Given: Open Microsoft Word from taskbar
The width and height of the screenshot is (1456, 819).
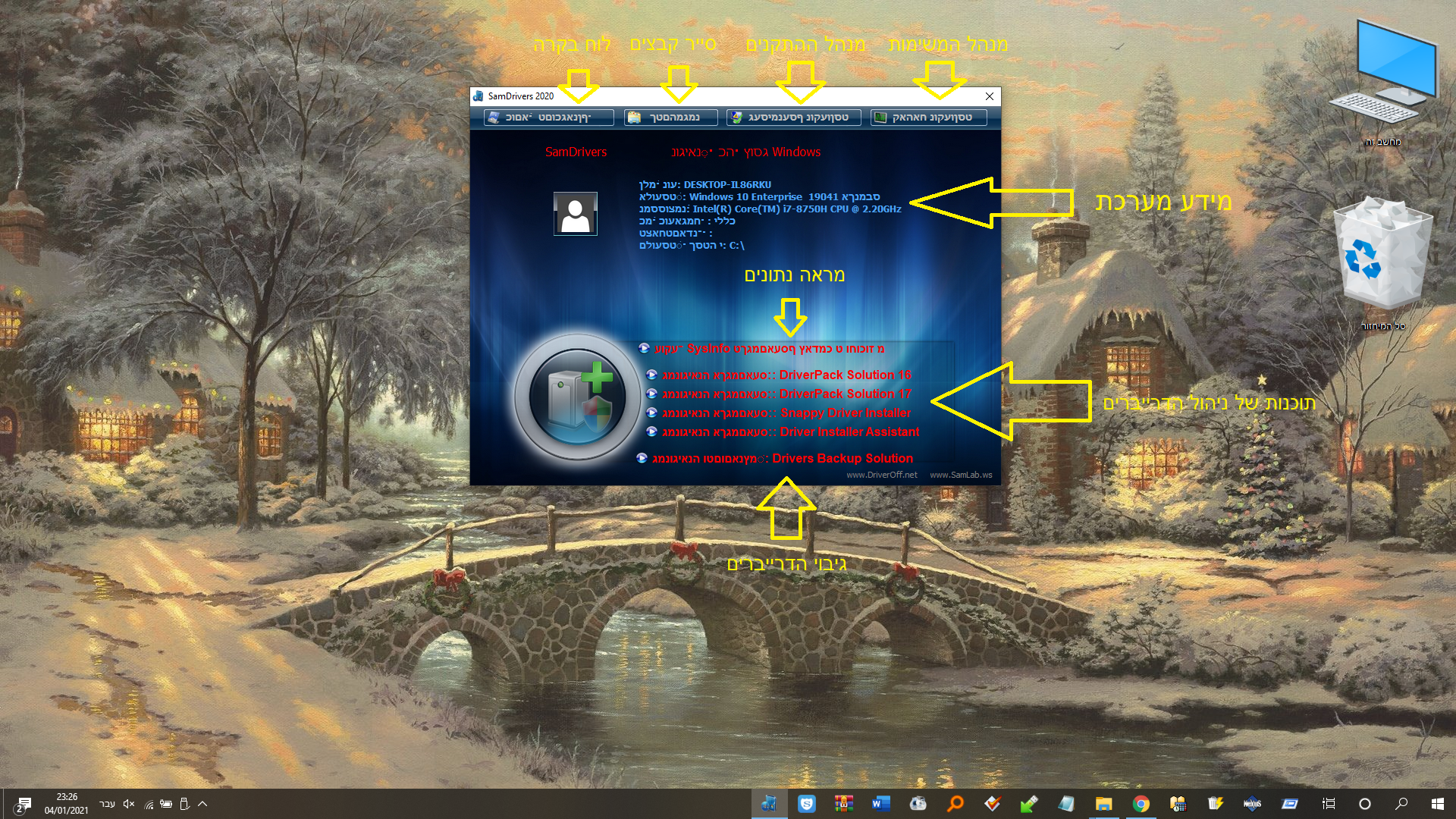Looking at the screenshot, I should (881, 804).
